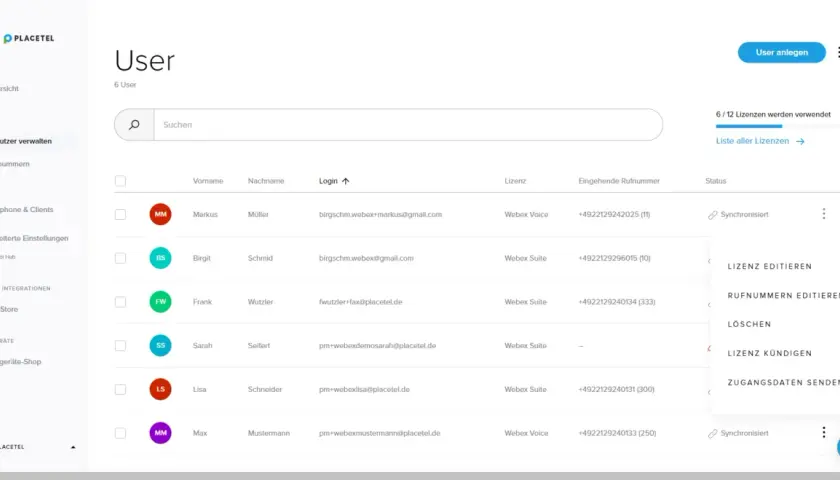Choose Rufnummern editieren from context menu
Screen dimensions: 840x480
(783, 295)
